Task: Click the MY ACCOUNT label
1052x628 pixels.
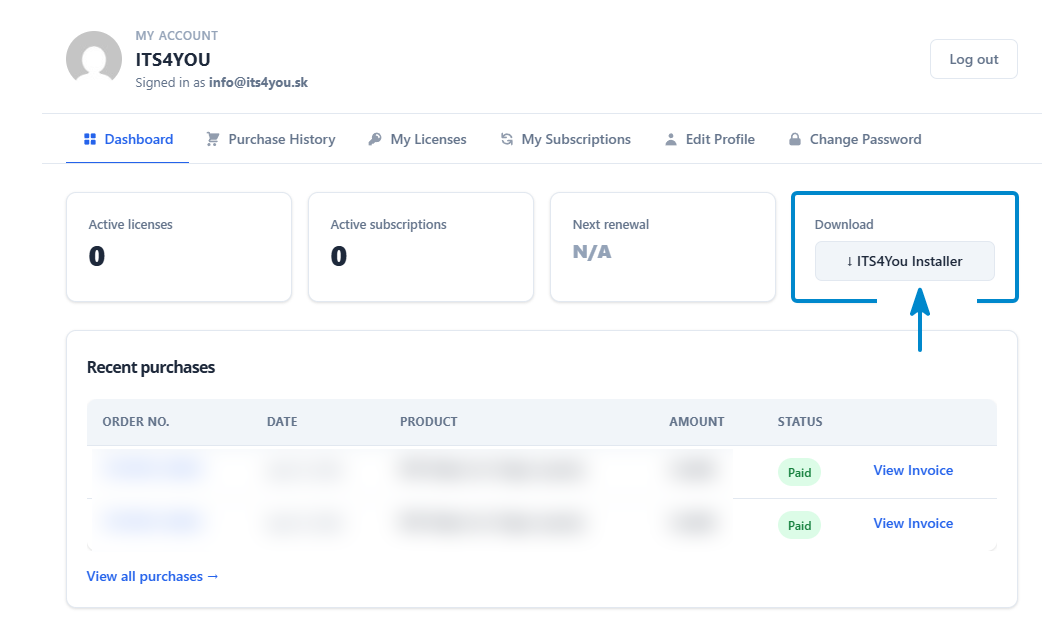Action: pos(176,36)
